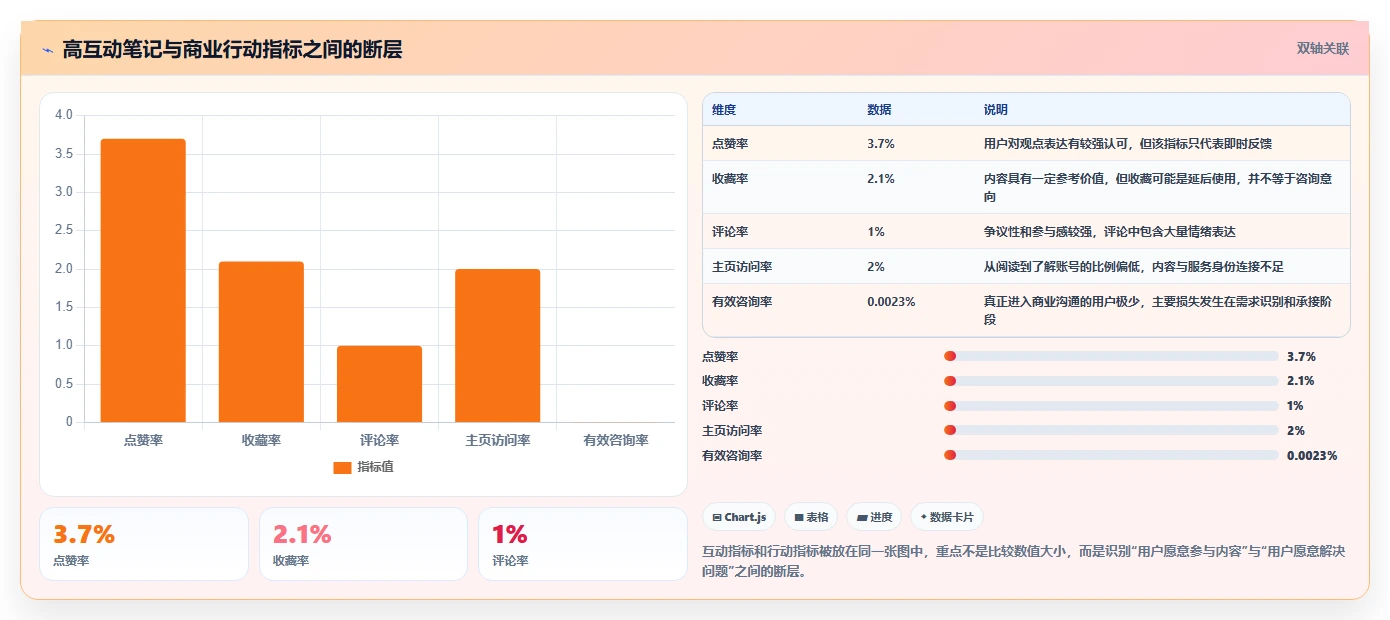
Task: Click the 双轴关联 label in the header
Action: point(1323,49)
